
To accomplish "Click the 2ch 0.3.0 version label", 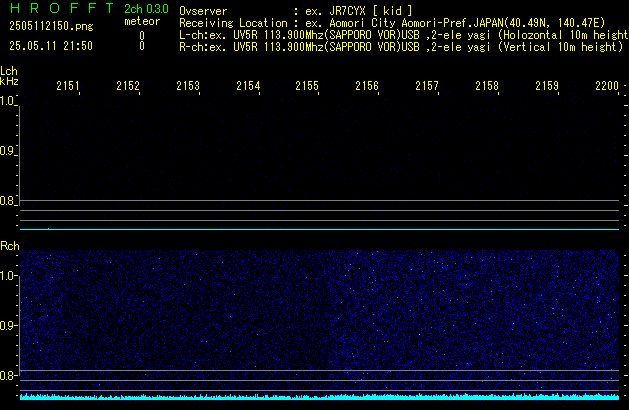I will point(146,8).
